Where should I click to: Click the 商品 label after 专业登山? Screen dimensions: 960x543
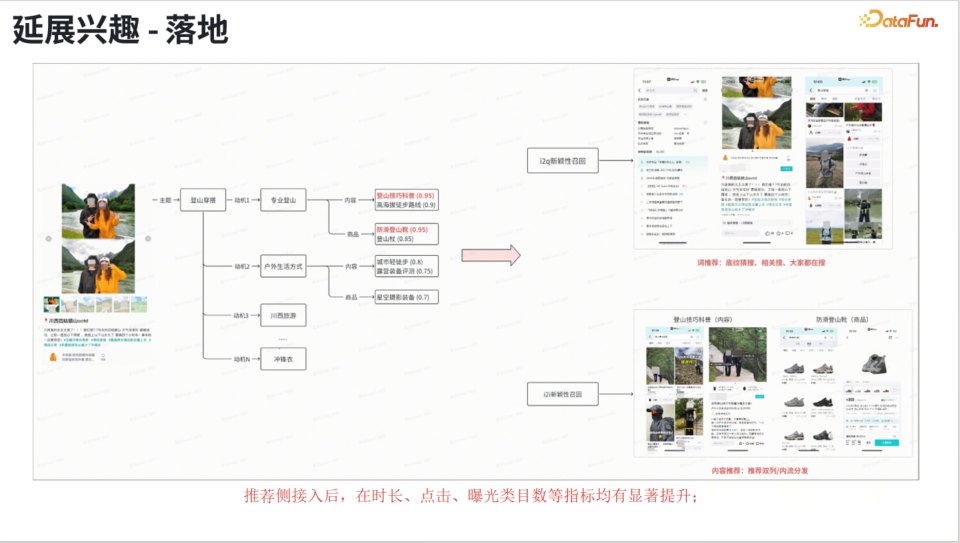(x=353, y=234)
